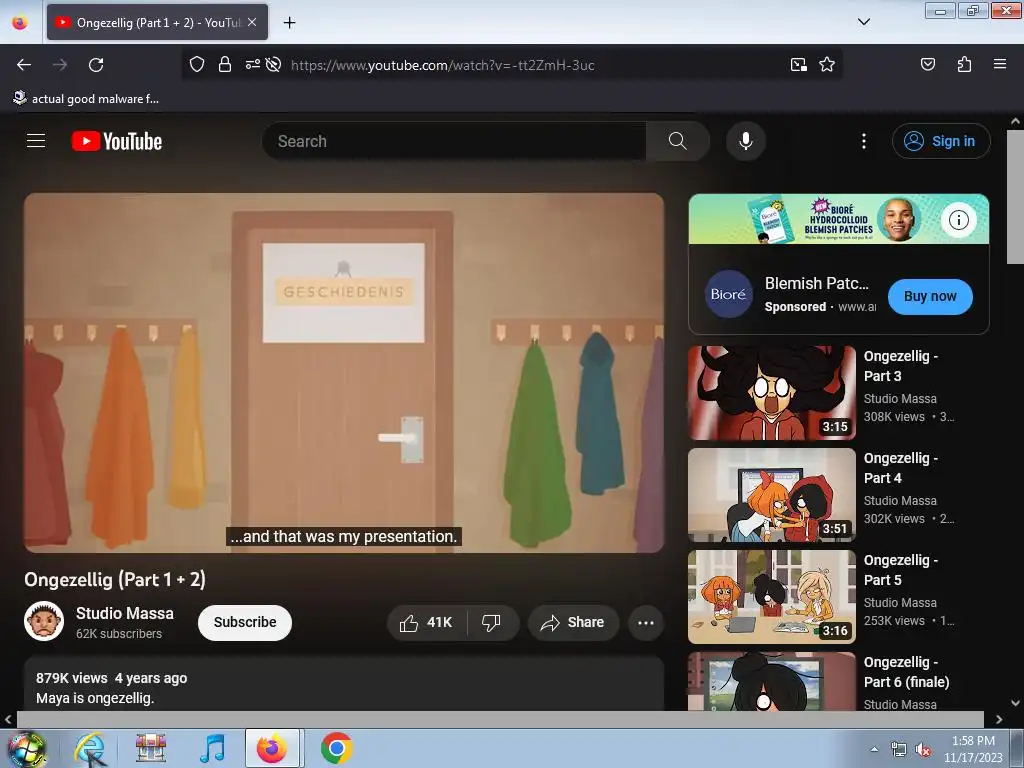1024x768 pixels.
Task: Focus the YouTube Search field
Action: point(454,141)
